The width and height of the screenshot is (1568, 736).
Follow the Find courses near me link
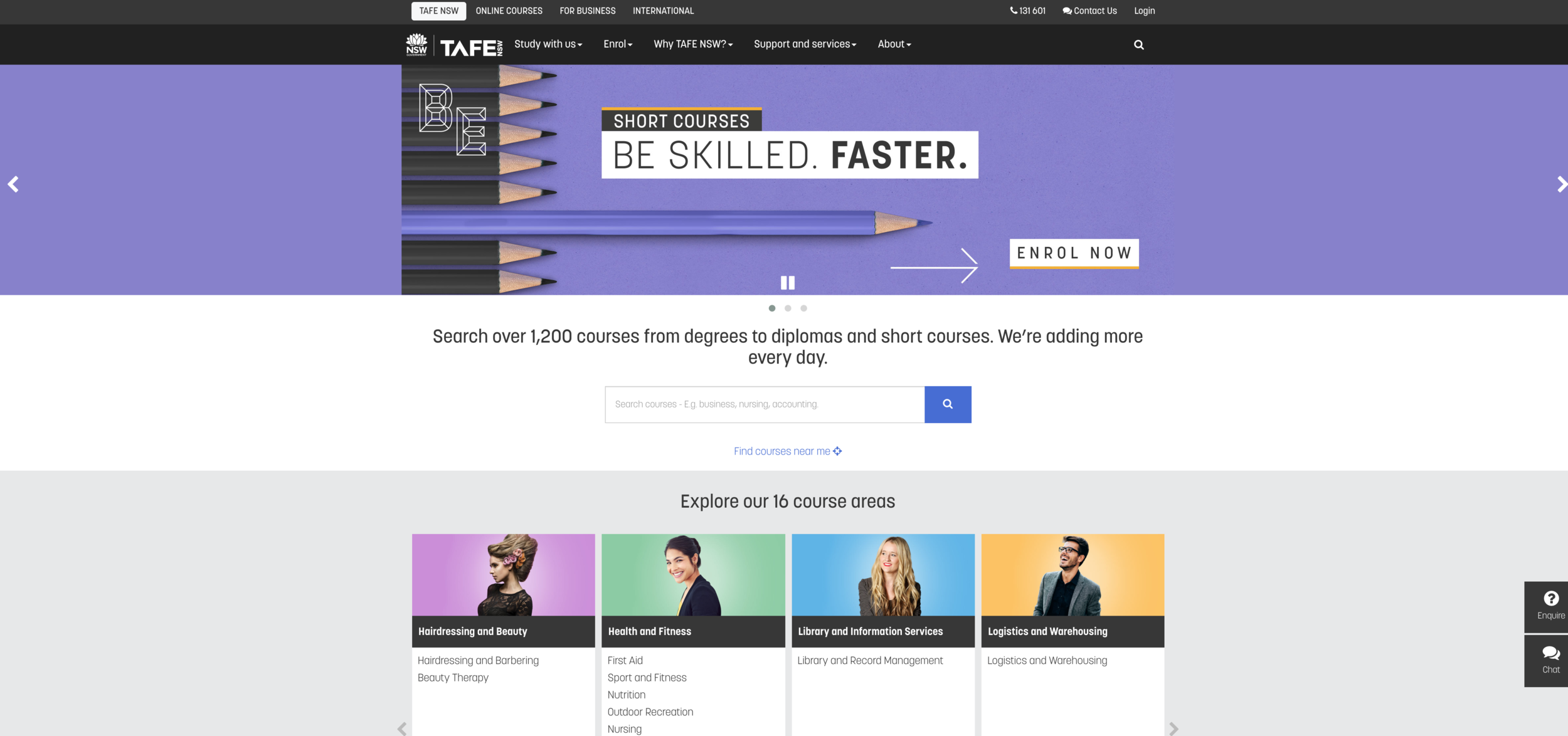tap(787, 451)
